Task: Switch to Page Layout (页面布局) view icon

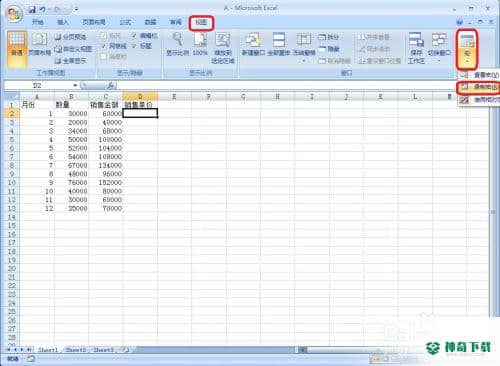Action: coord(39,45)
